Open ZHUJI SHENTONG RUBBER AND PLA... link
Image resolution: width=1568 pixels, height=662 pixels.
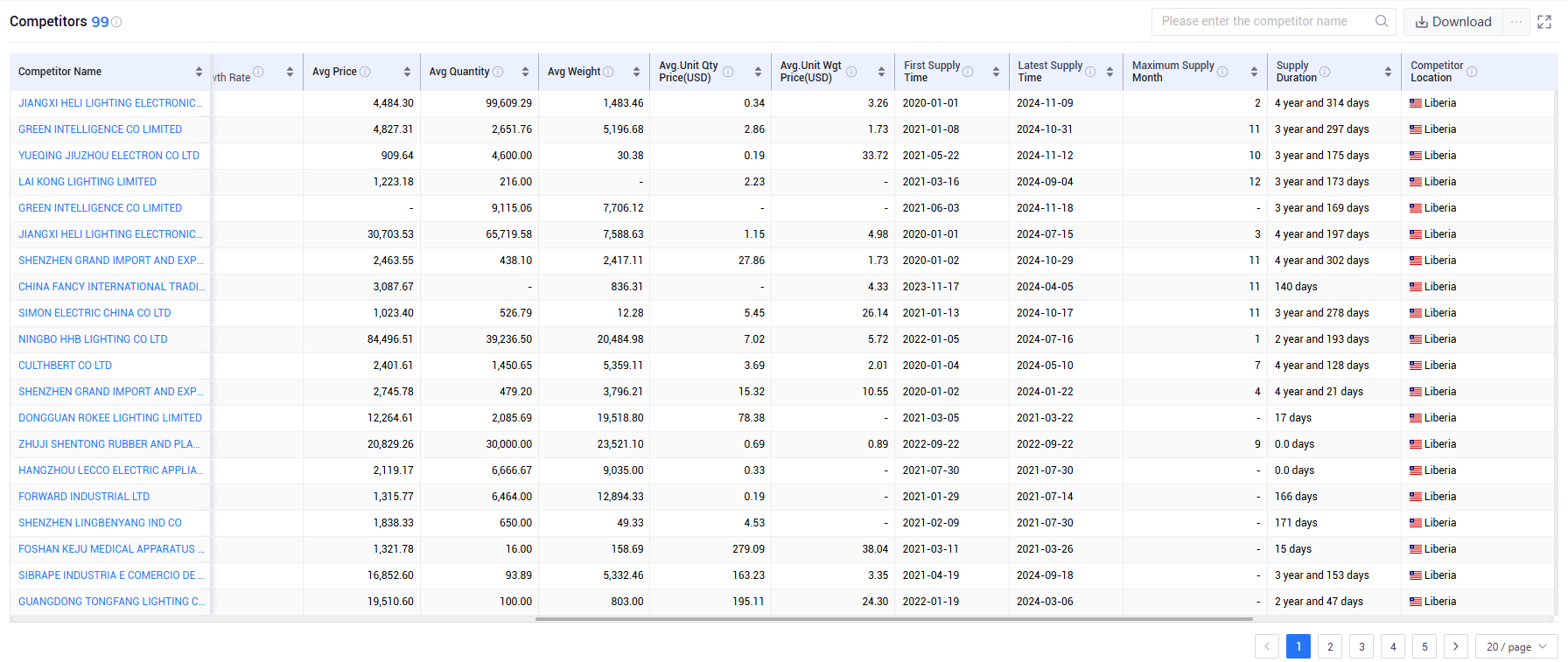(109, 444)
